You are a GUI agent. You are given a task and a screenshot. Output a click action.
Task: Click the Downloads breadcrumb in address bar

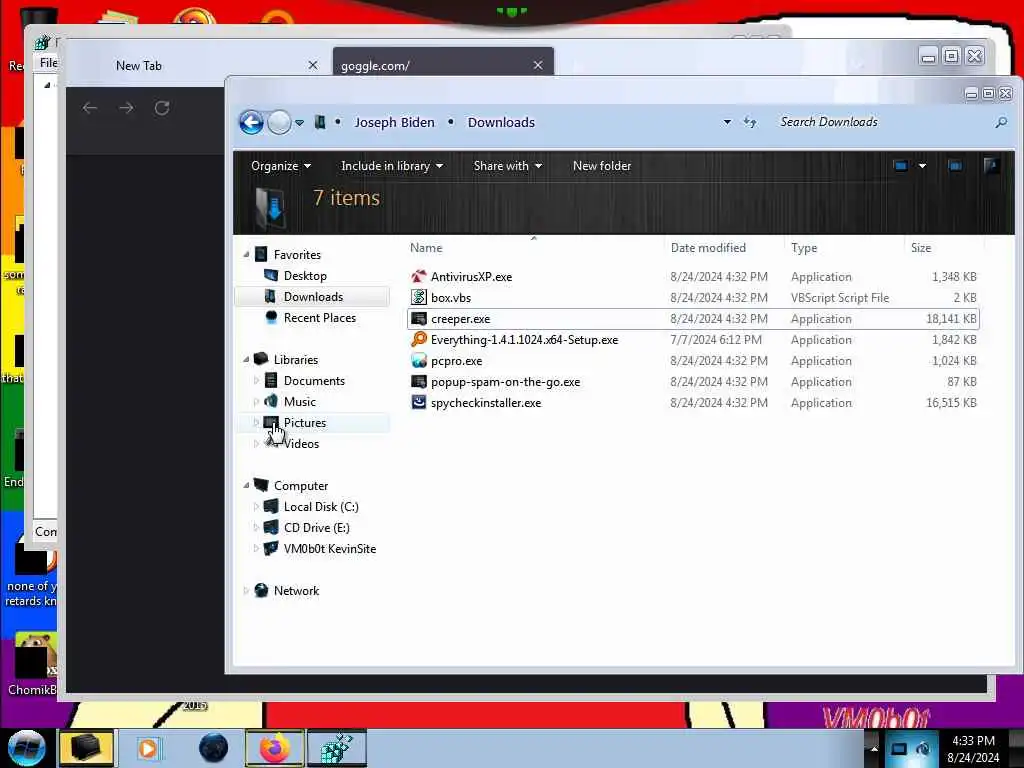501,122
